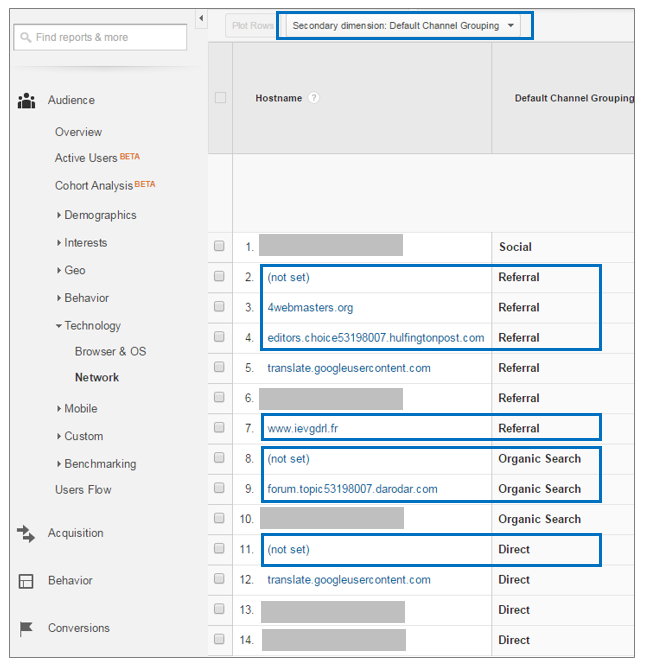This screenshot has height=669, width=655.
Task: Collapse sidebar with the left arrow
Action: (x=201, y=18)
